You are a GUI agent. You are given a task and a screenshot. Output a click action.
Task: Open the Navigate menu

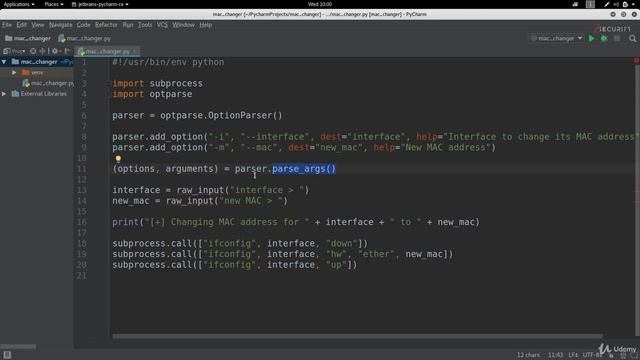(x=60, y=25)
